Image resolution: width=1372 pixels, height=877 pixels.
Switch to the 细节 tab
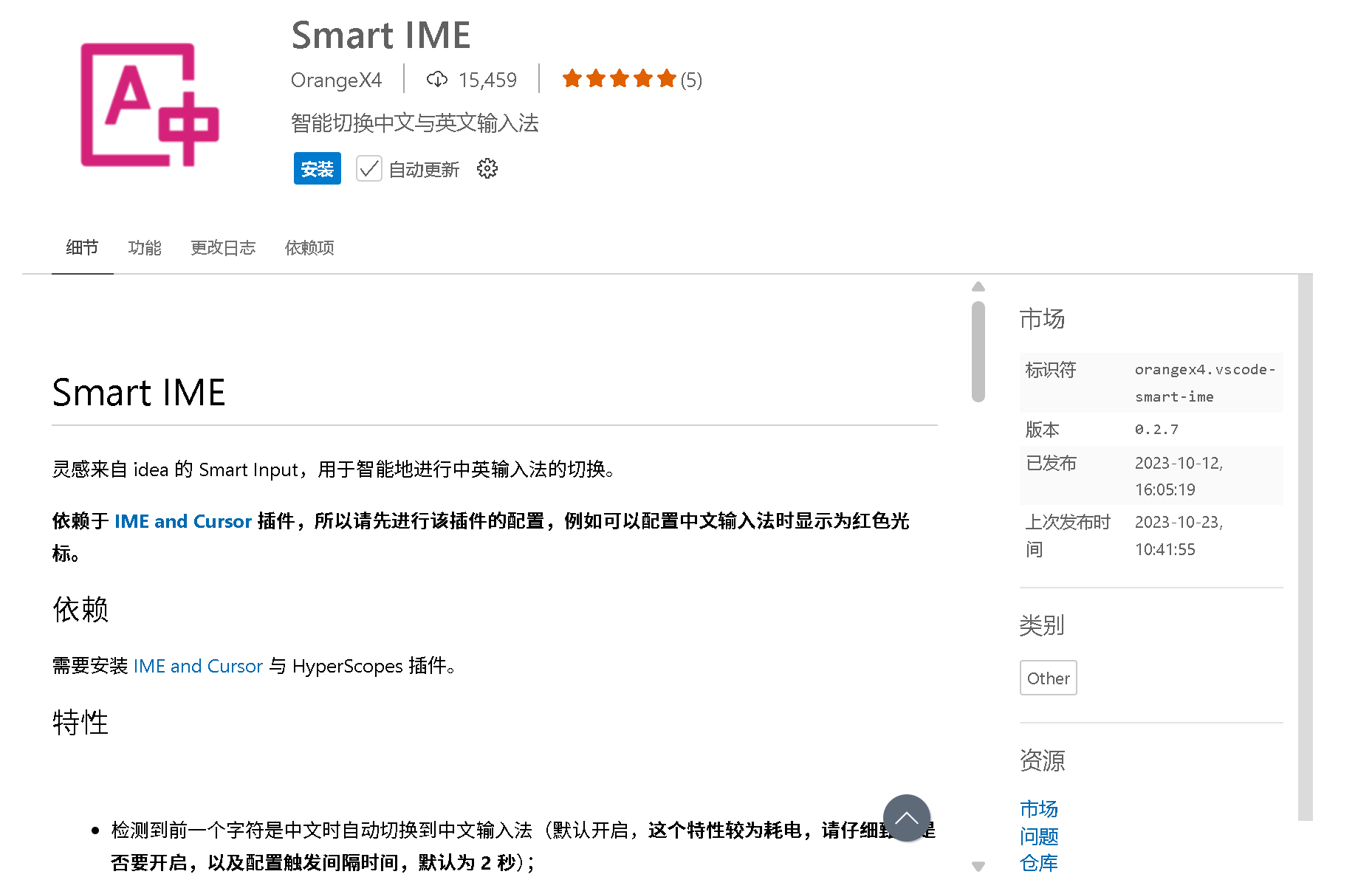pyautogui.click(x=82, y=247)
